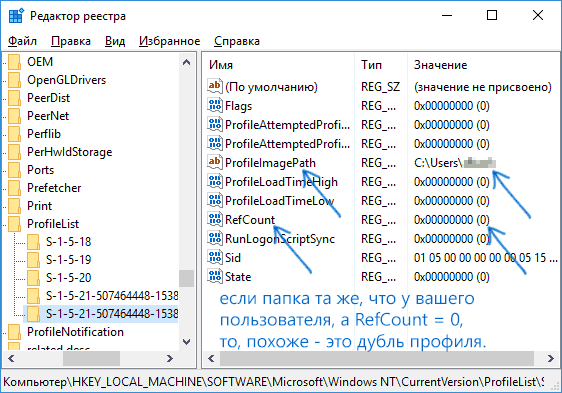Maximize the Registry Editor window

492,15
